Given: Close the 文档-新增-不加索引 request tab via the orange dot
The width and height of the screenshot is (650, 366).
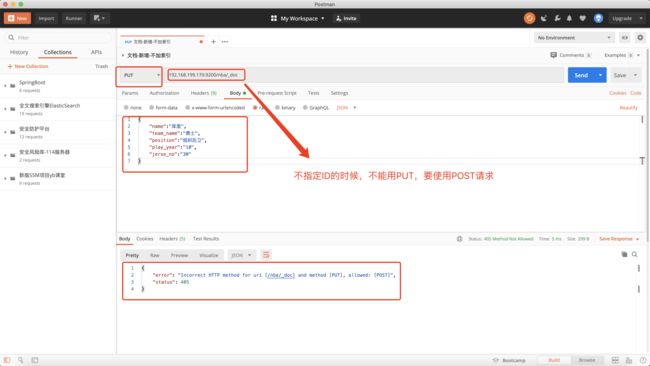Looking at the screenshot, I should point(201,42).
